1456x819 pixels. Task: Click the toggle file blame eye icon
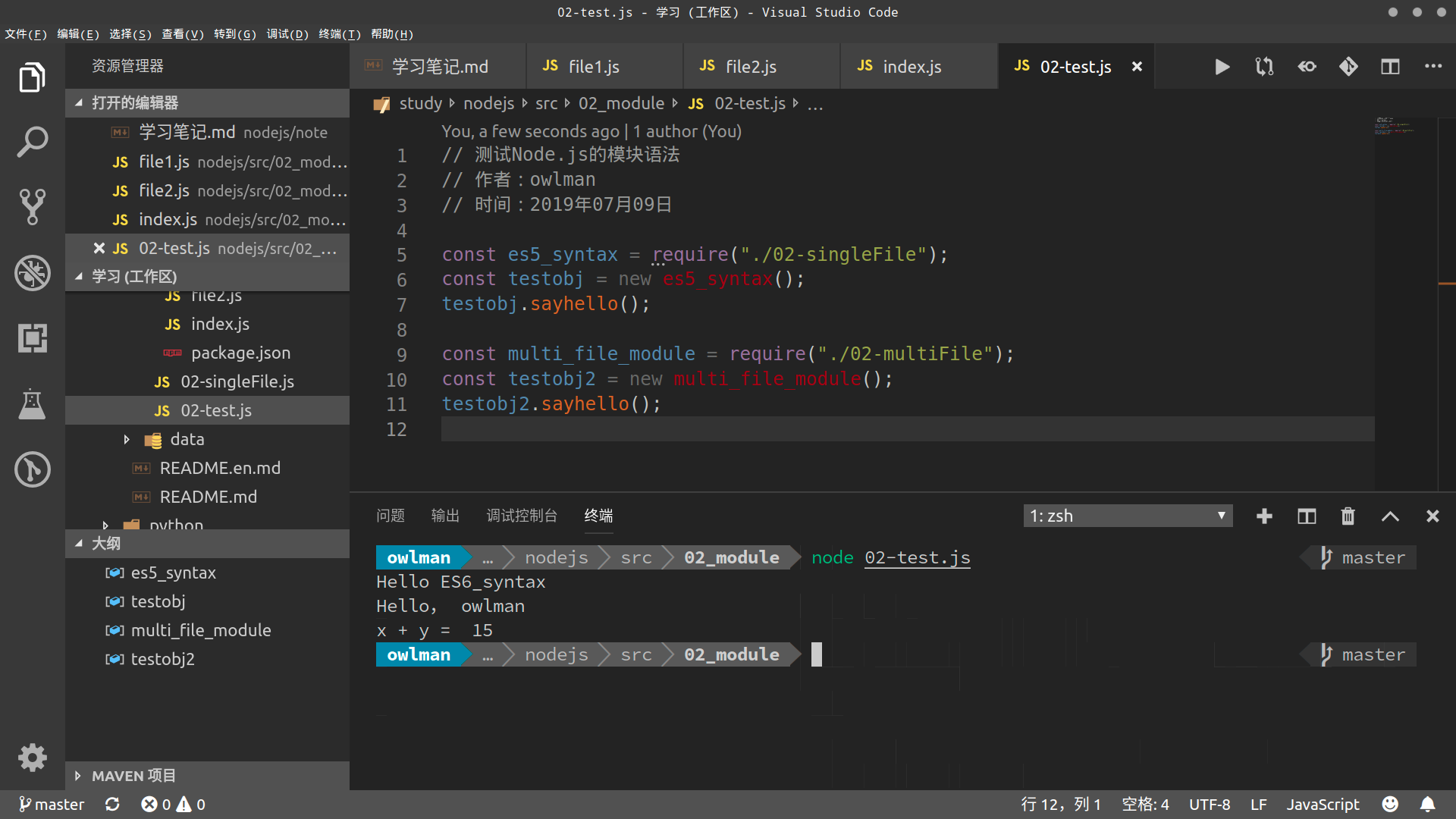coord(1307,67)
